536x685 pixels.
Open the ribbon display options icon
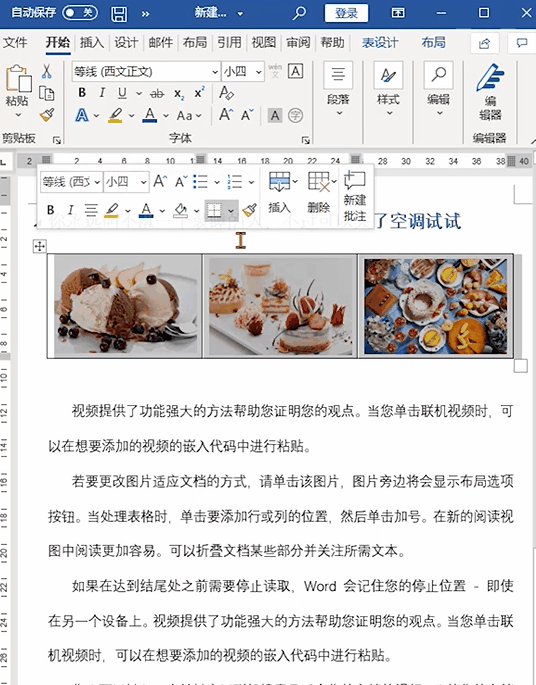click(x=398, y=13)
